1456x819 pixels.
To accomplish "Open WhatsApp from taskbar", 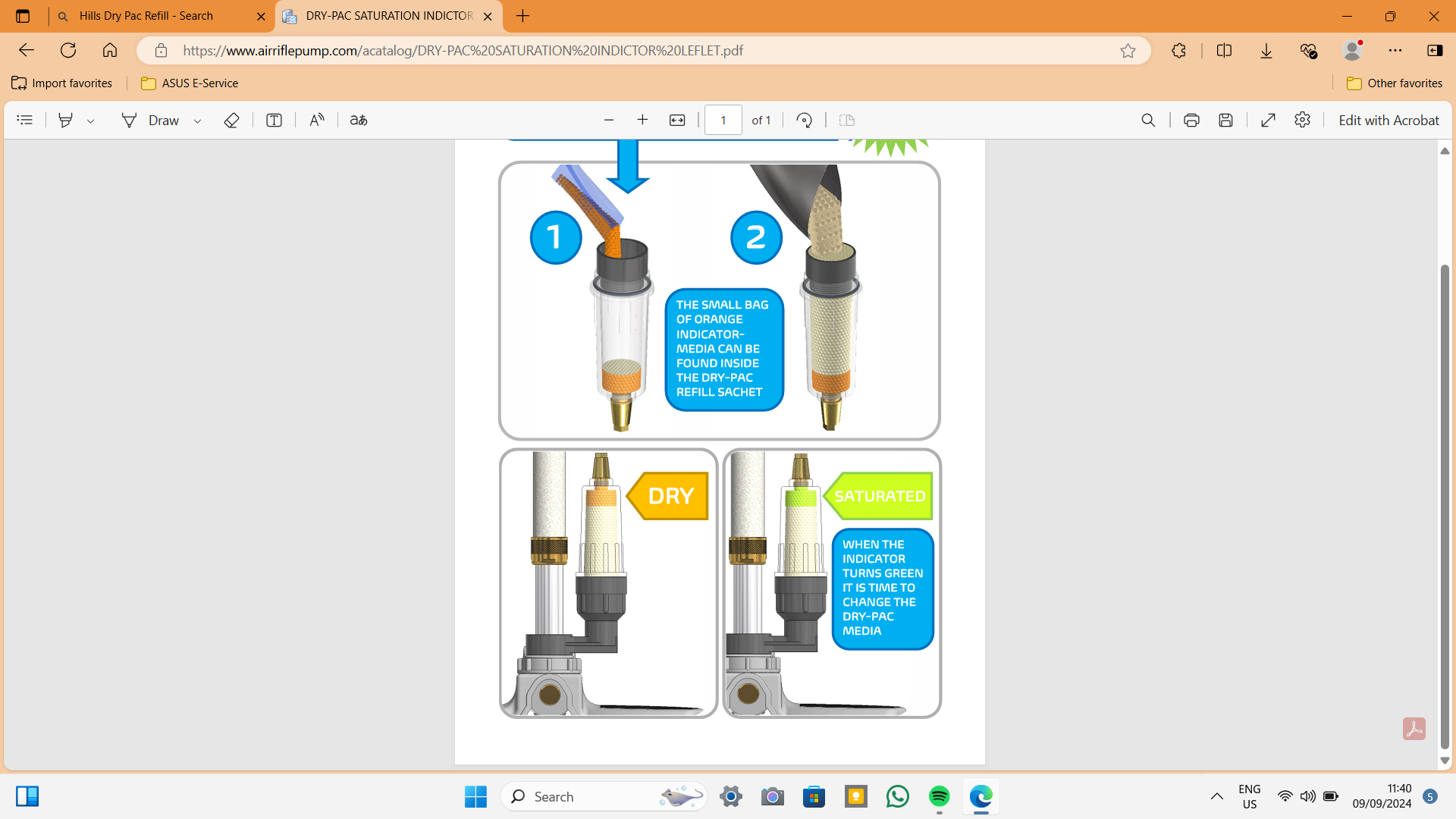I will click(x=898, y=796).
